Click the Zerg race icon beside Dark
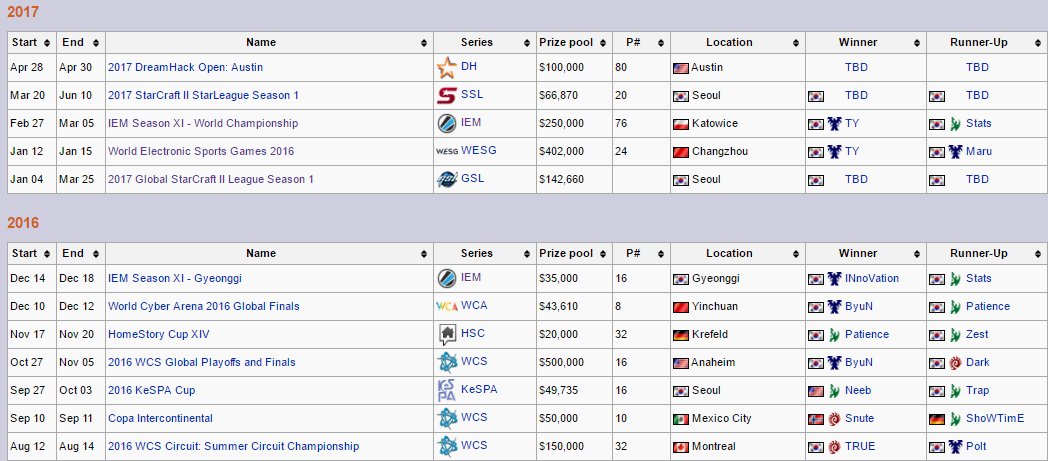The height and width of the screenshot is (461, 1048). click(954, 363)
